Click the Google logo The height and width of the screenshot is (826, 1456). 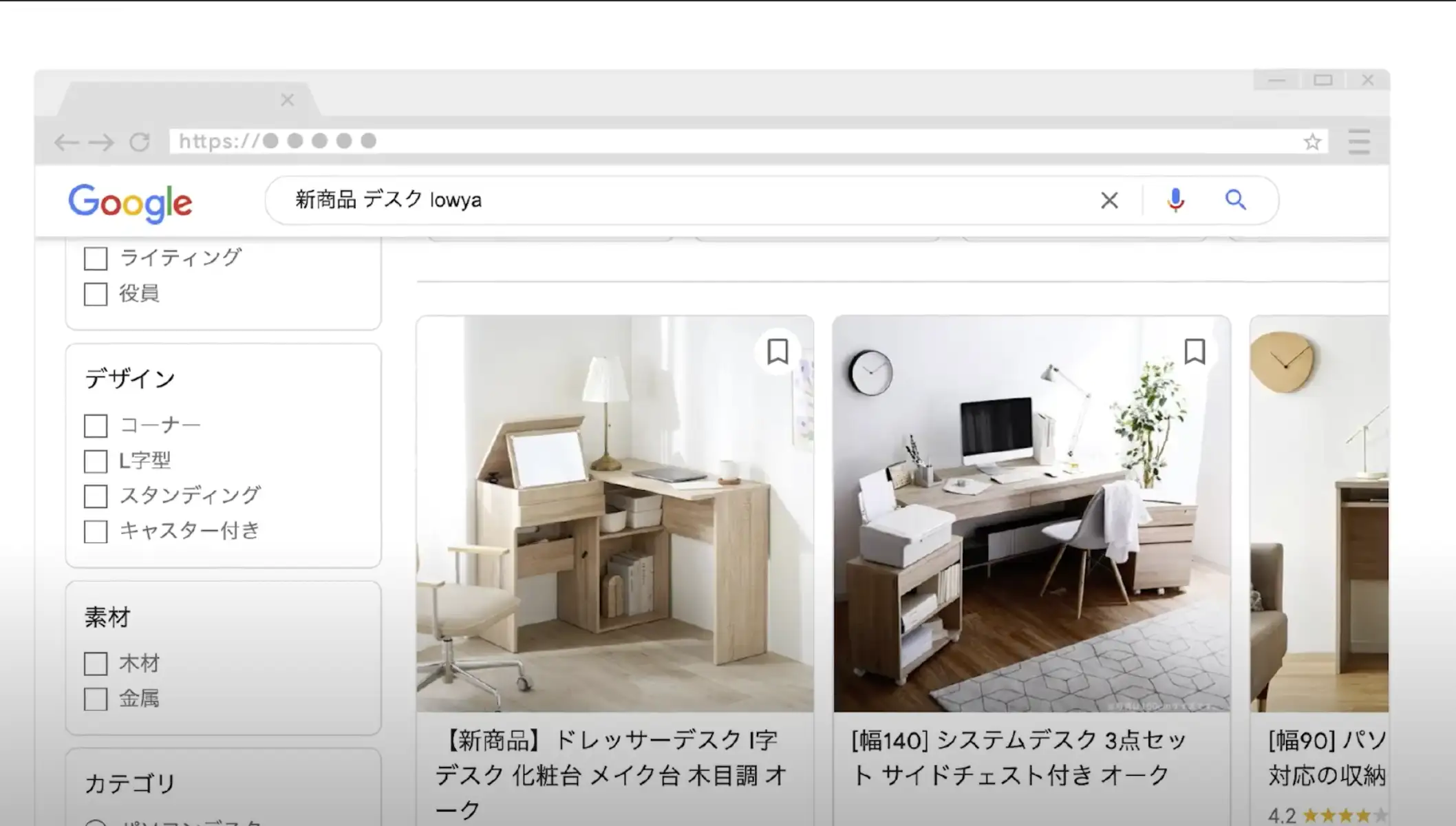(x=130, y=203)
